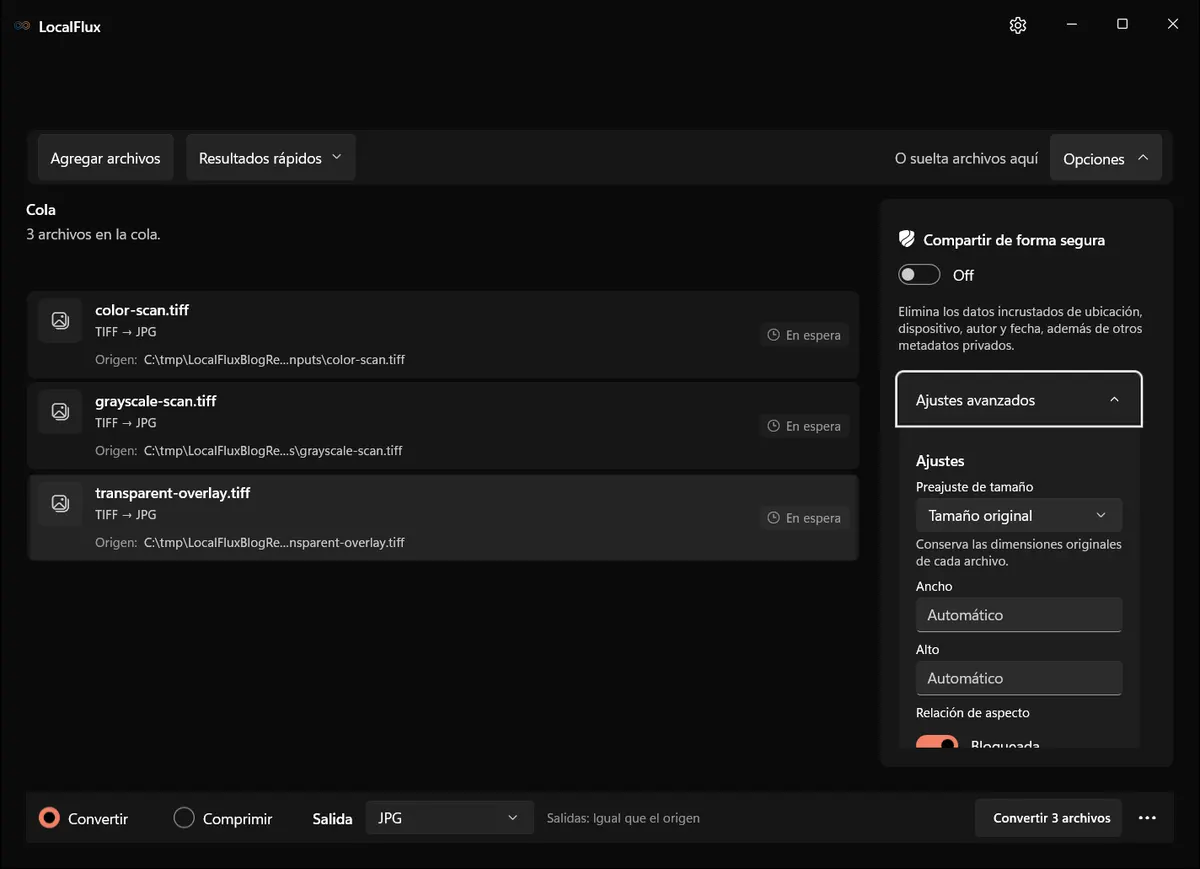Click the clock icon on color-scan.tiff status

click(x=773, y=335)
